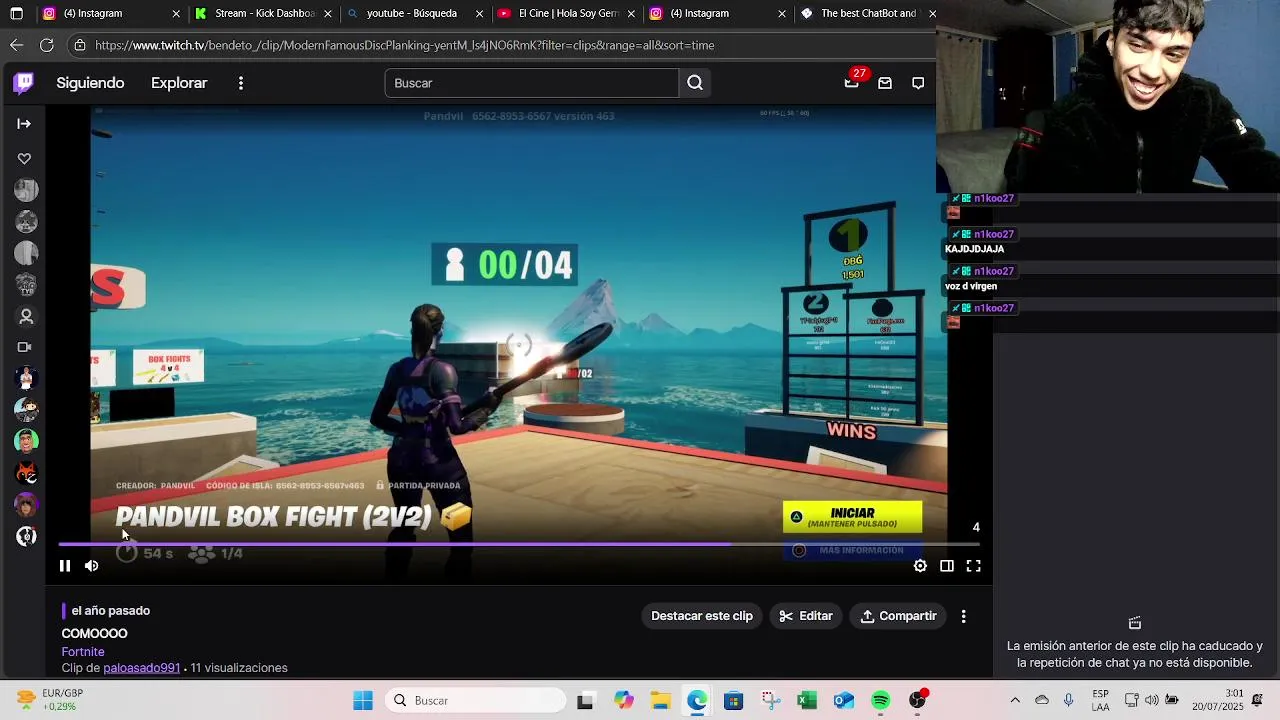Open more options menu next to Compartir
This screenshot has width=1280, height=720.
click(x=964, y=616)
